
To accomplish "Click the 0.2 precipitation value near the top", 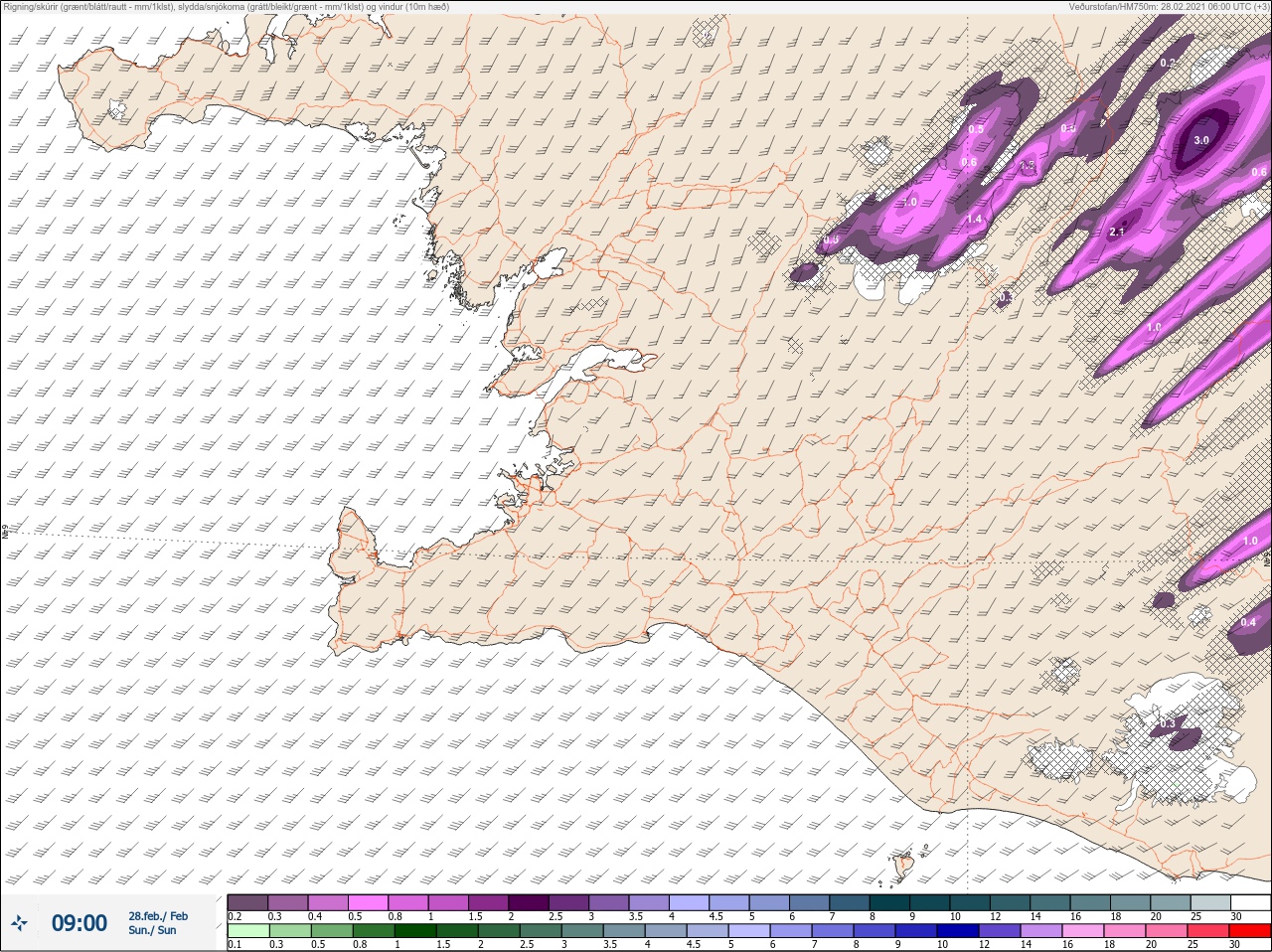I will pyautogui.click(x=1168, y=63).
